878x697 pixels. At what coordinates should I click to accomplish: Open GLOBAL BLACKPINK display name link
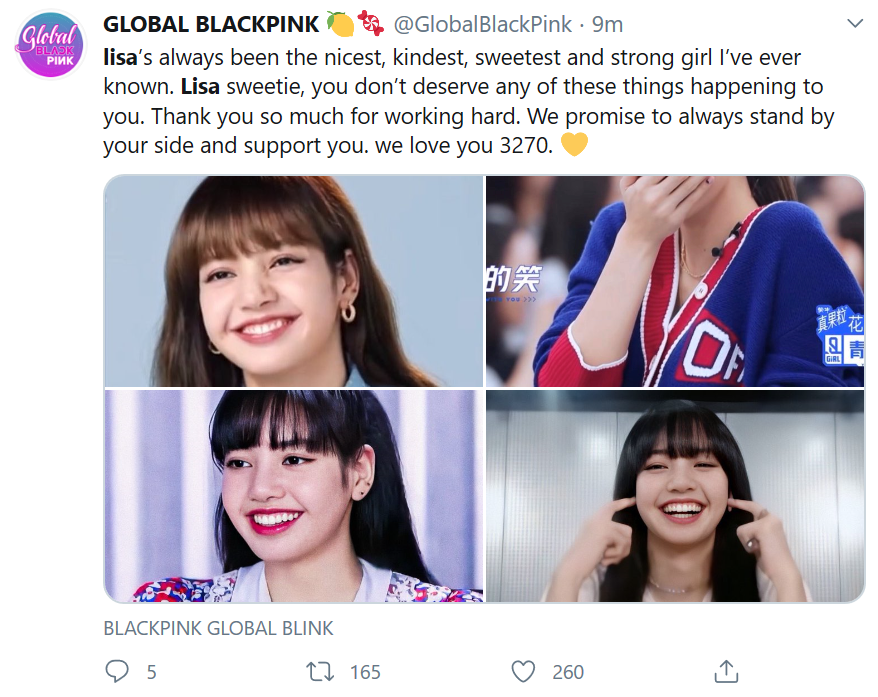click(211, 24)
